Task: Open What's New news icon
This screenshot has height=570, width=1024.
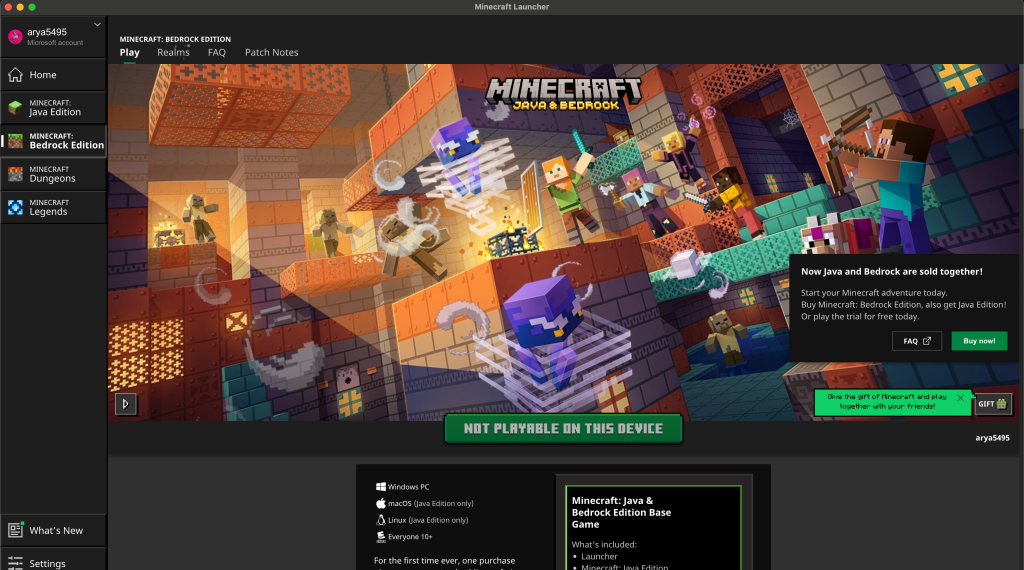Action: (15, 530)
